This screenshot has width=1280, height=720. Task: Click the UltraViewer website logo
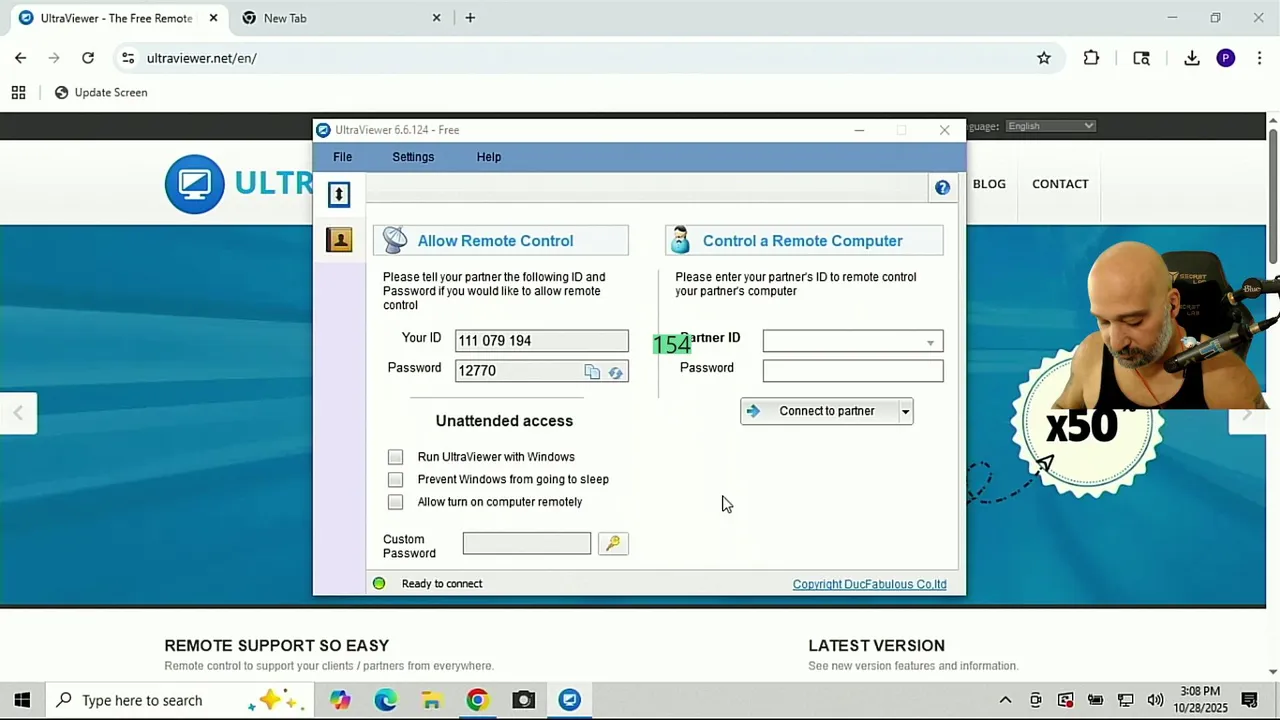(238, 184)
